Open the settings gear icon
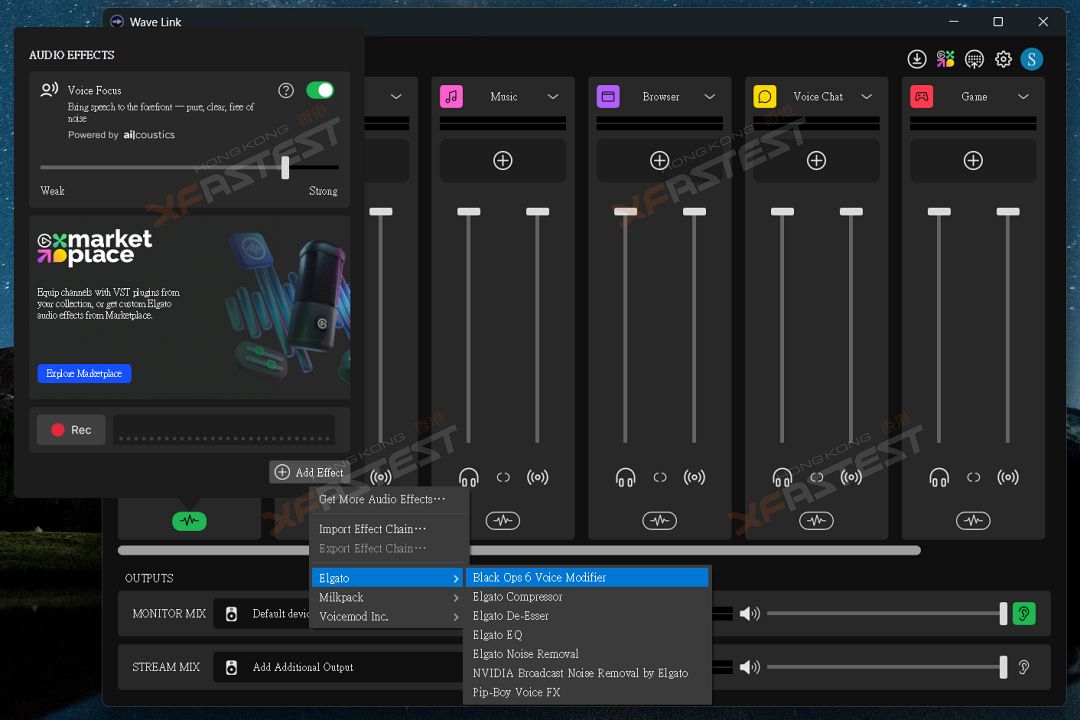Image resolution: width=1080 pixels, height=720 pixels. [x=1003, y=59]
